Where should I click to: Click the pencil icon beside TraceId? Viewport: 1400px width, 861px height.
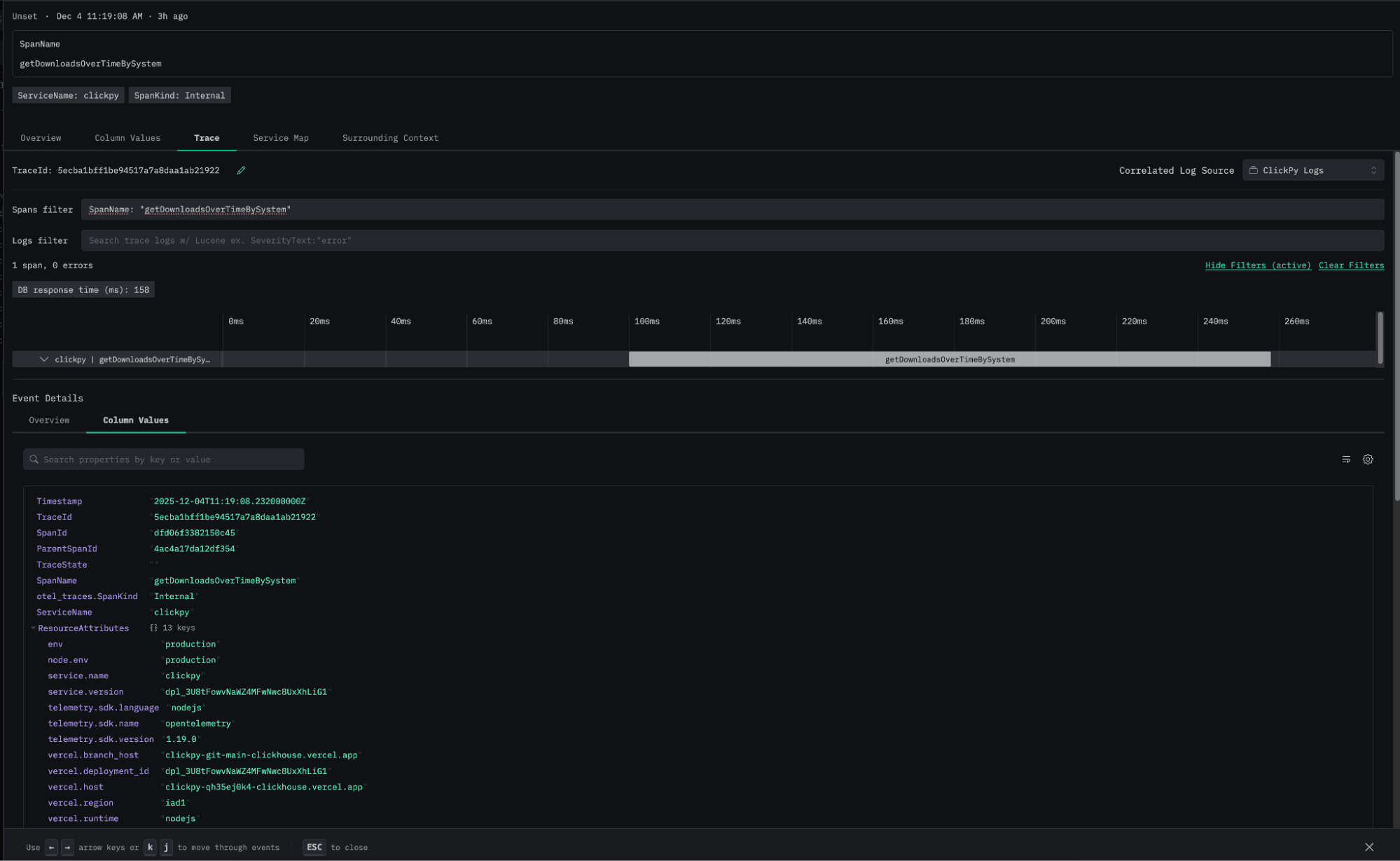pyautogui.click(x=241, y=170)
